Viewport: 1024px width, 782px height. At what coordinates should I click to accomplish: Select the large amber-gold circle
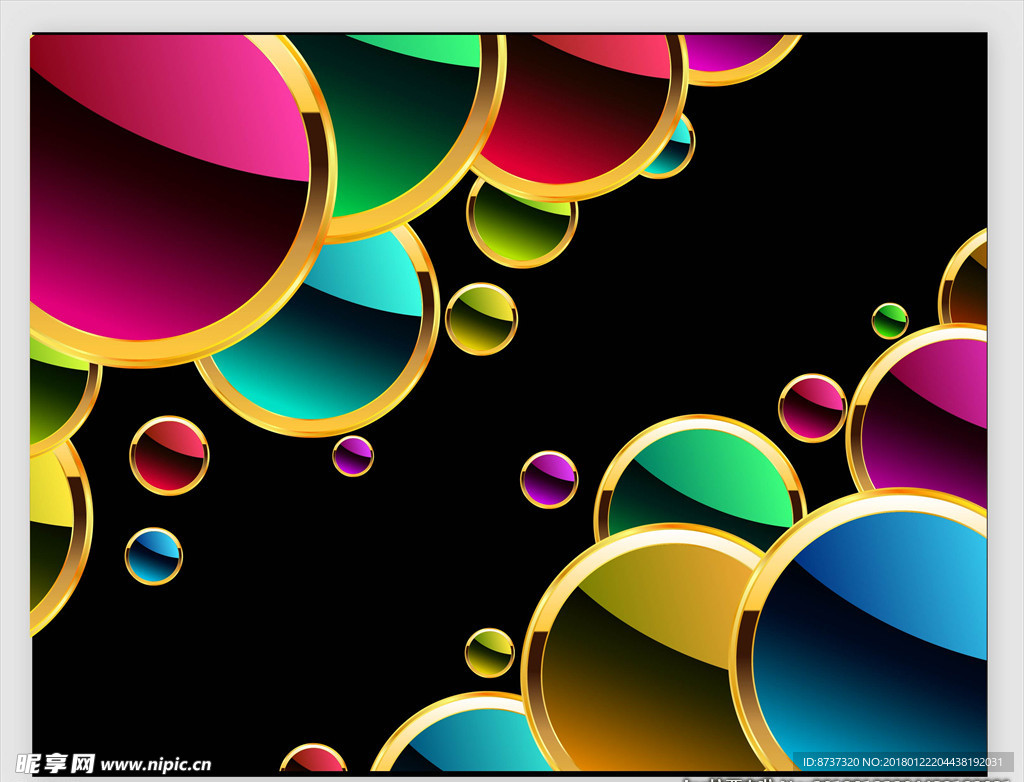[643, 649]
